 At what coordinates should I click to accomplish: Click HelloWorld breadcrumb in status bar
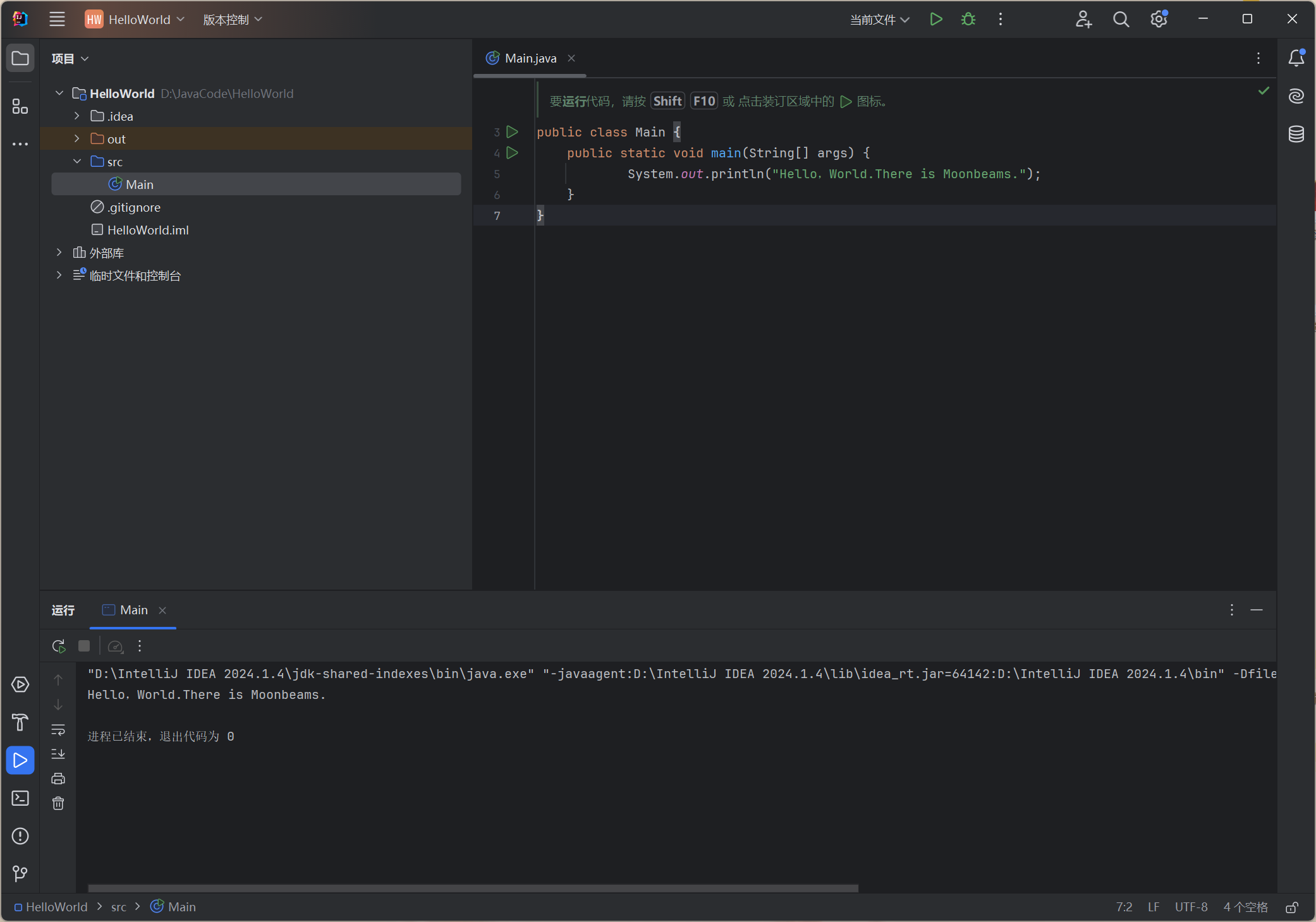click(51, 907)
